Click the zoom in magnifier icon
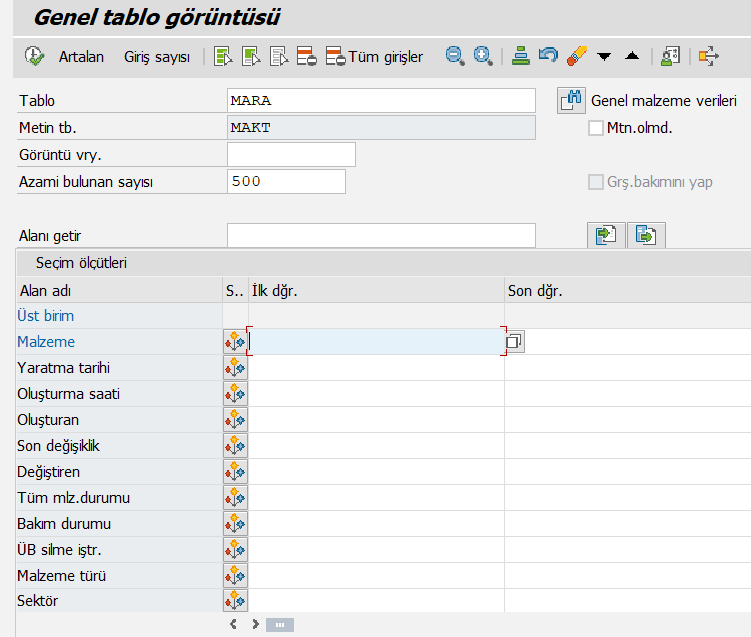This screenshot has height=637, width=751. click(x=483, y=57)
